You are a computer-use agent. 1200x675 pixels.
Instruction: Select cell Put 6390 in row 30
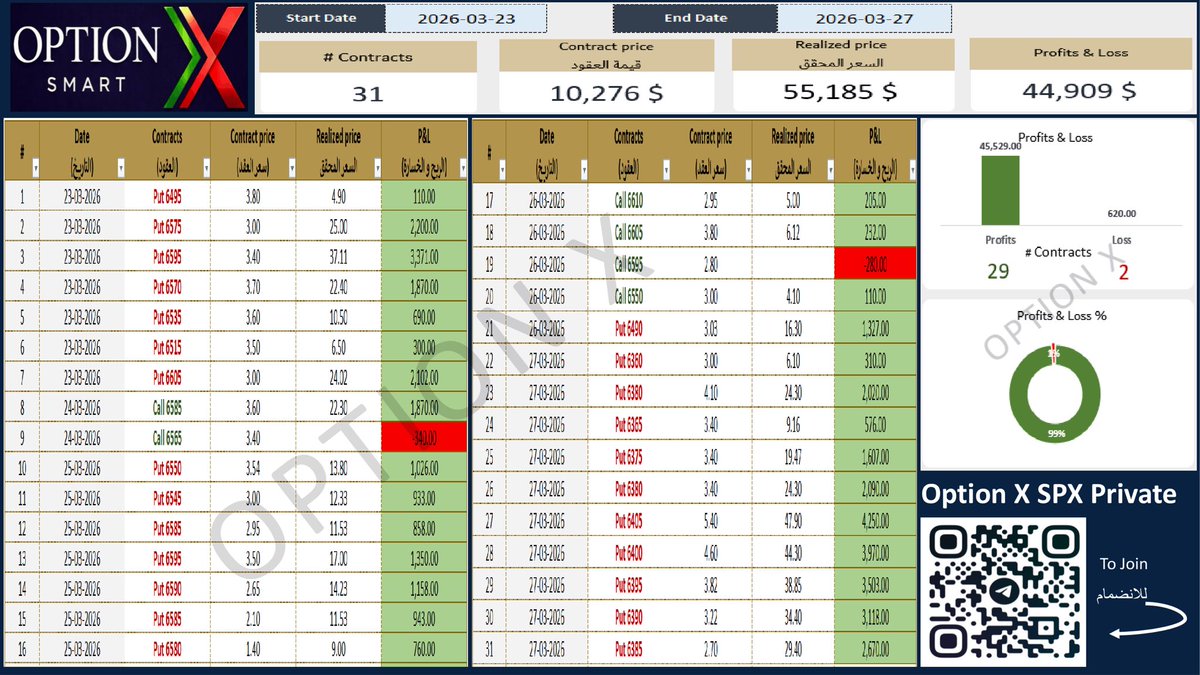629,616
